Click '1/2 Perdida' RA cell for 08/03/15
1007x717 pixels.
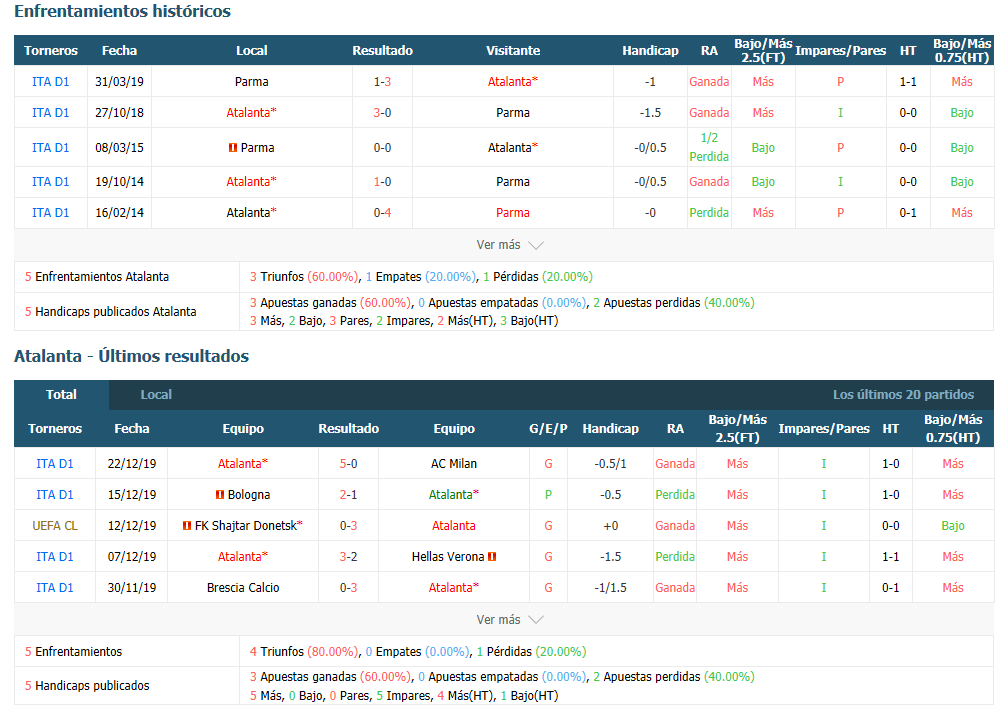click(x=709, y=147)
